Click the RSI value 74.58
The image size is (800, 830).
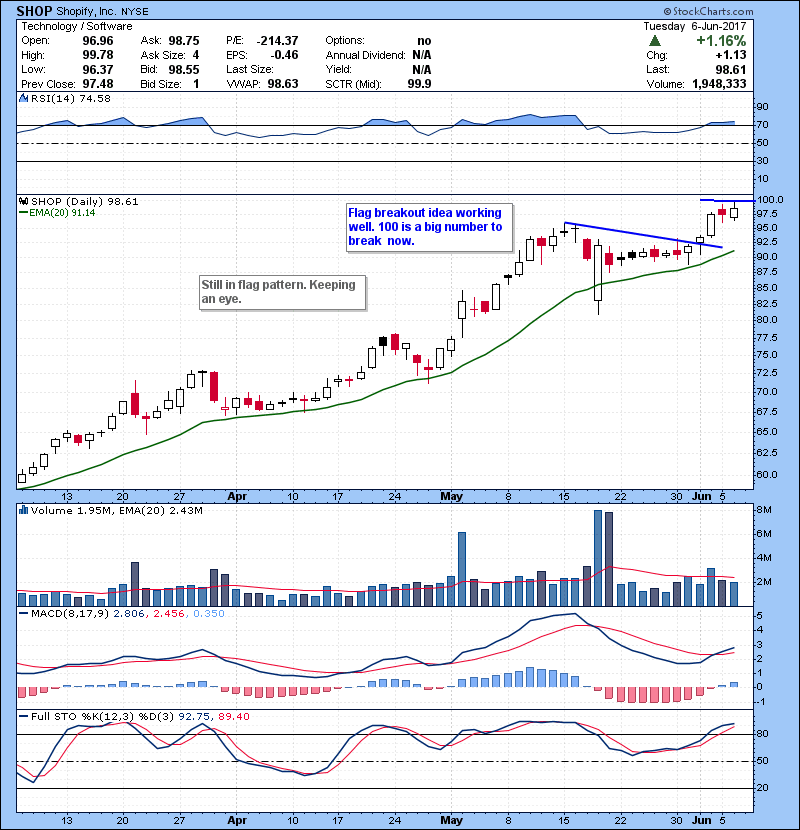click(94, 98)
